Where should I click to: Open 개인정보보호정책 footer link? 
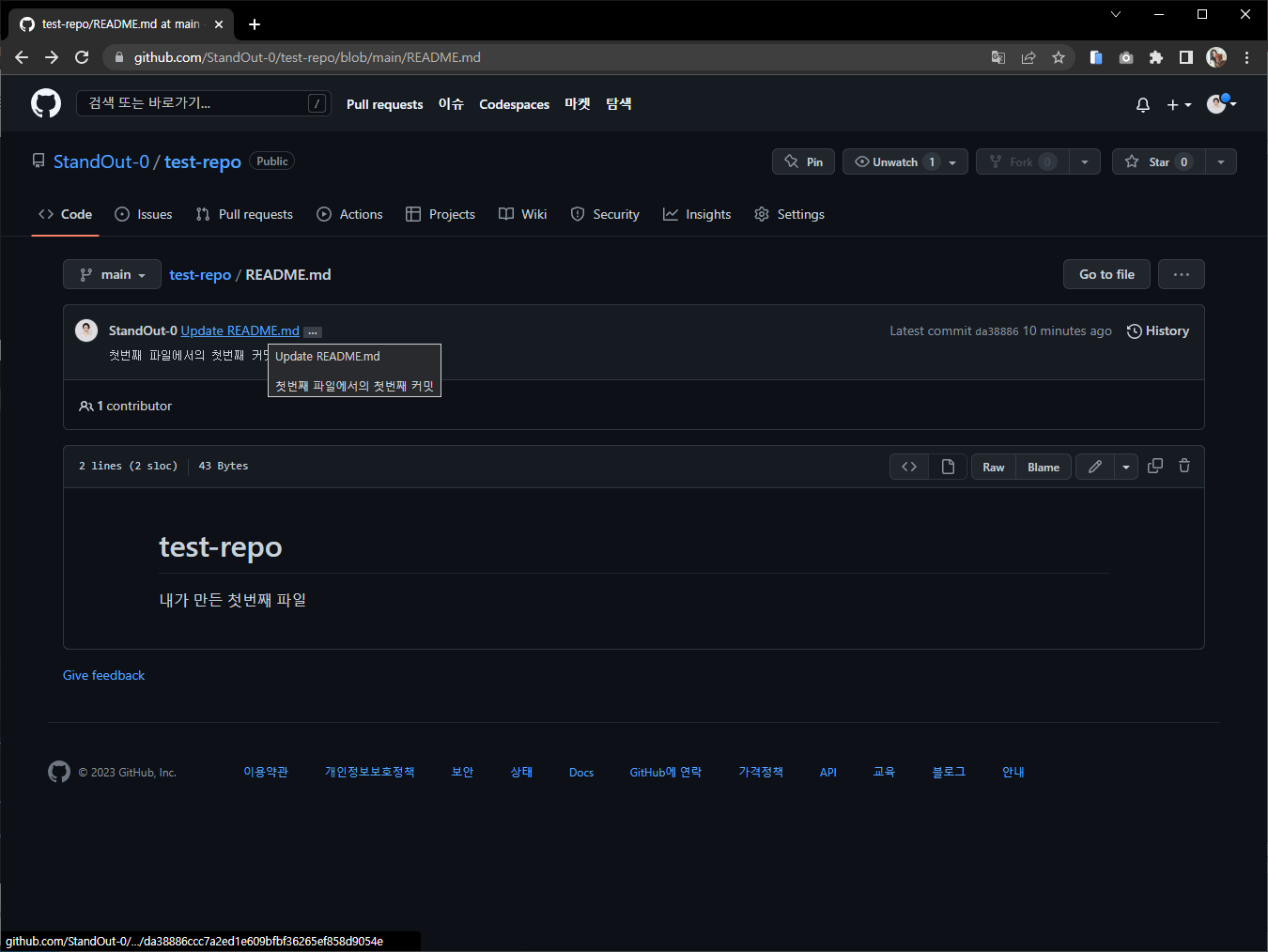370,772
